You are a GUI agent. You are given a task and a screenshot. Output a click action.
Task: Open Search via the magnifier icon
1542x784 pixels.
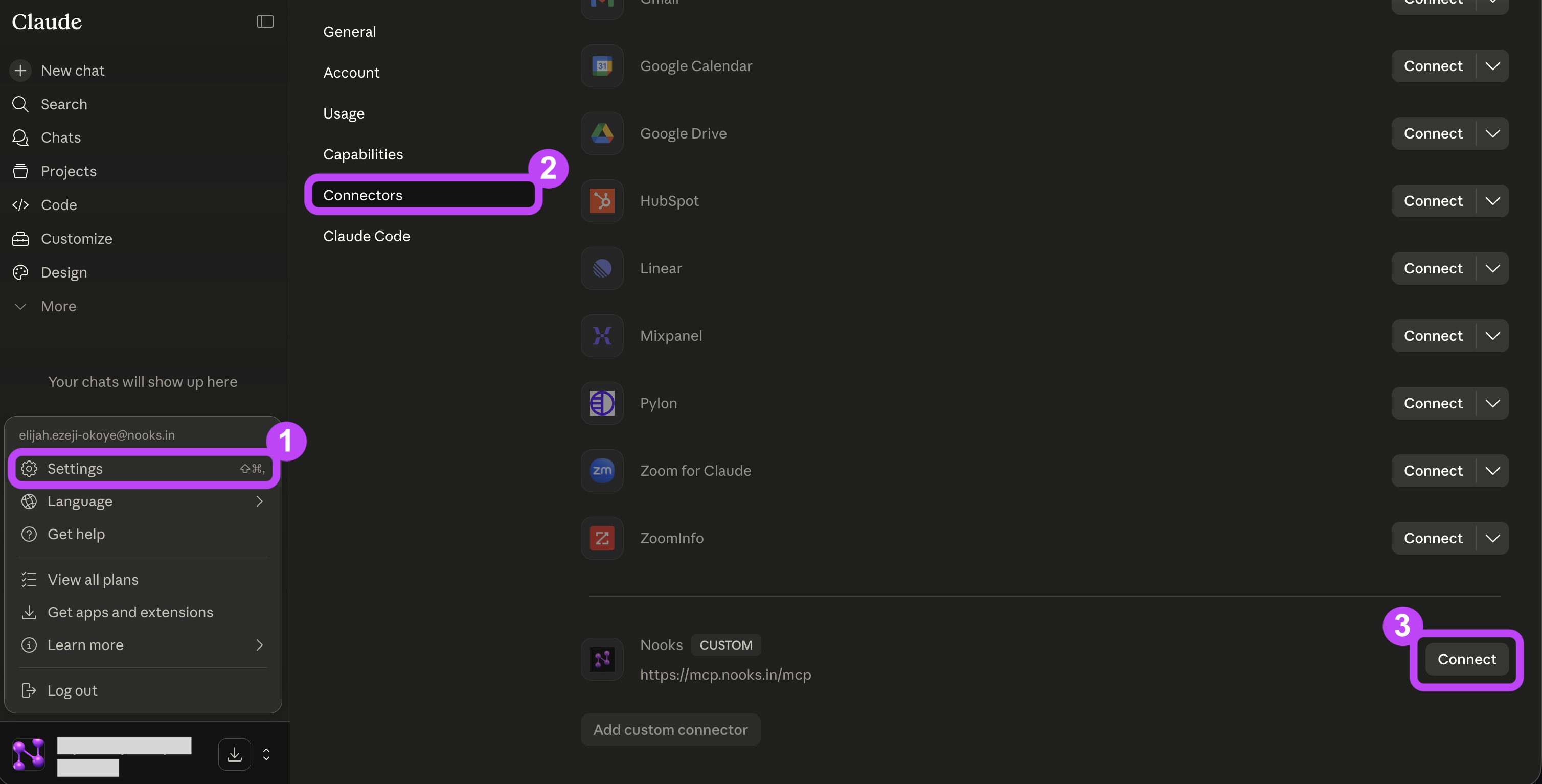[x=20, y=104]
